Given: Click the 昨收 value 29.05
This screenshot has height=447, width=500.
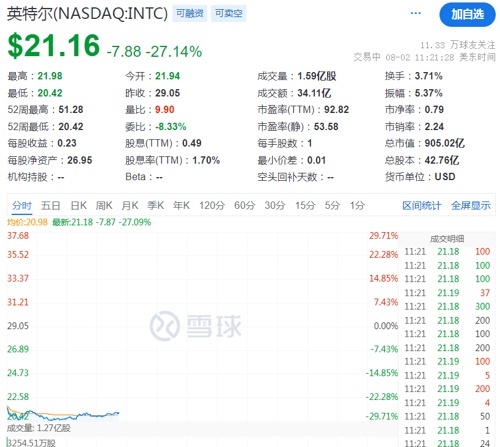Looking at the screenshot, I should click(168, 93).
